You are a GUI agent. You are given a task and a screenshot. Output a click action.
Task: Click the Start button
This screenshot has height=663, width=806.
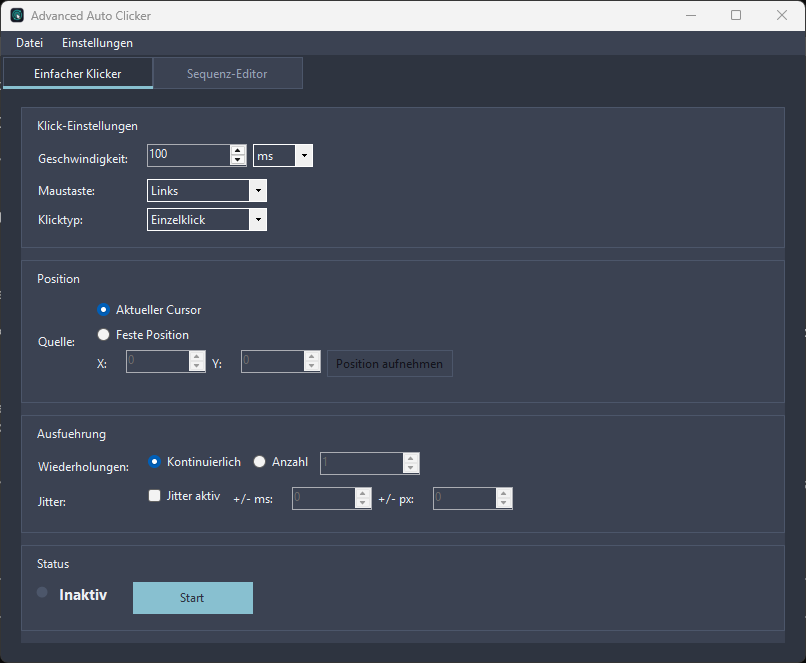[193, 598]
